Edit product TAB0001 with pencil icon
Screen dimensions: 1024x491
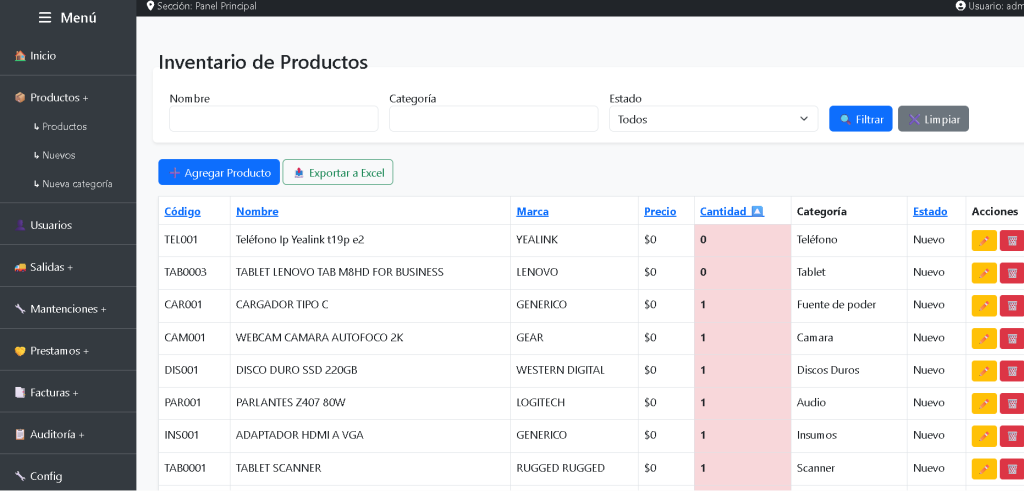(x=984, y=469)
